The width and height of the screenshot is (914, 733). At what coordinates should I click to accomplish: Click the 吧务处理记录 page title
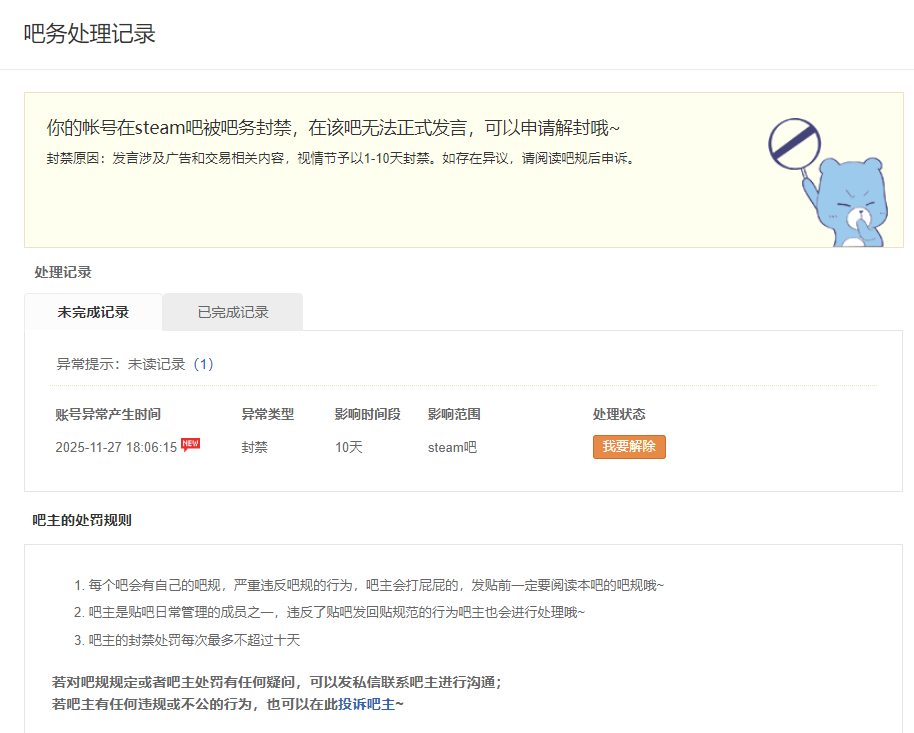89,34
